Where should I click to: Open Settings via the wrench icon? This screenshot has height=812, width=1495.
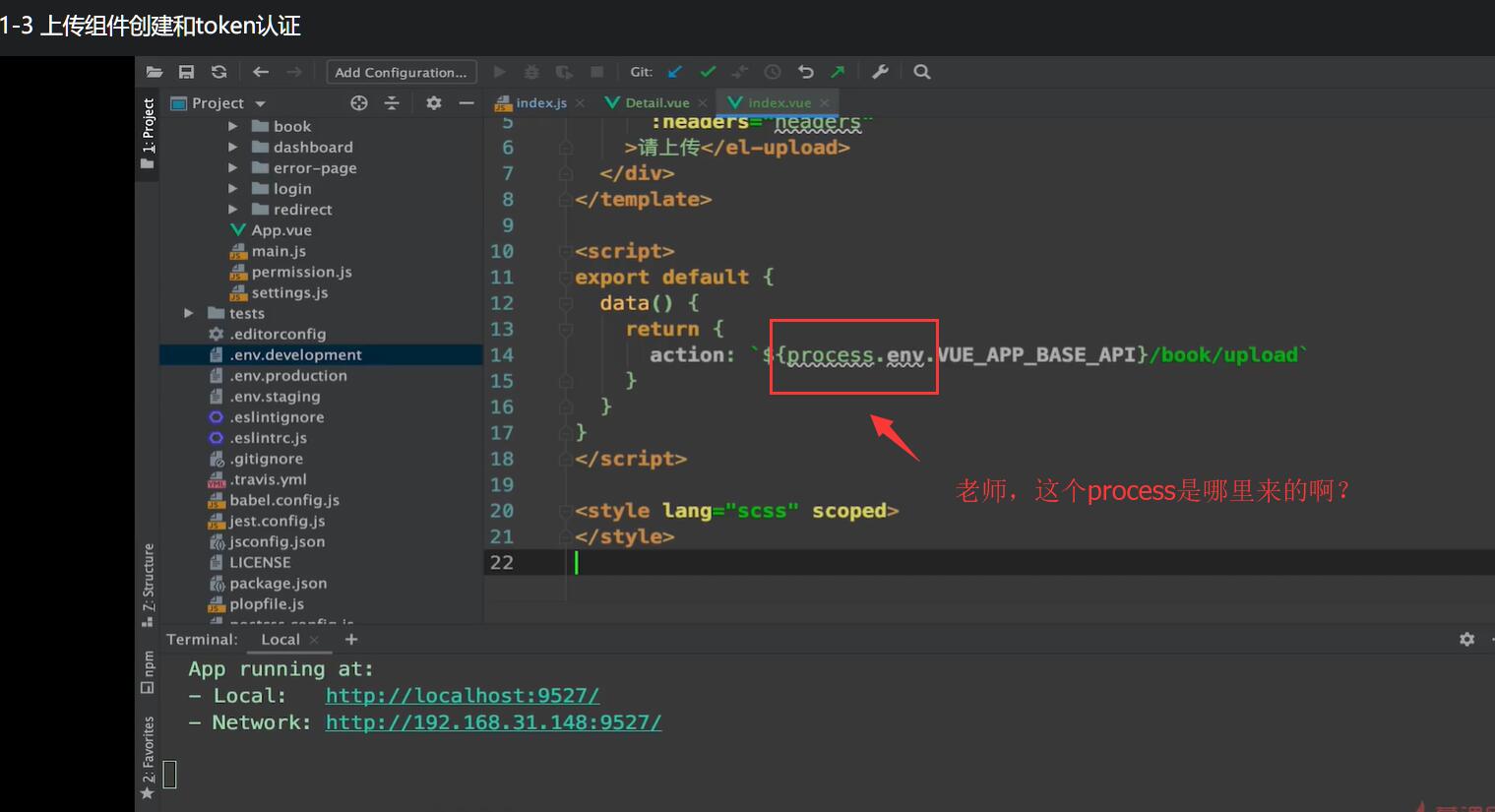(880, 72)
